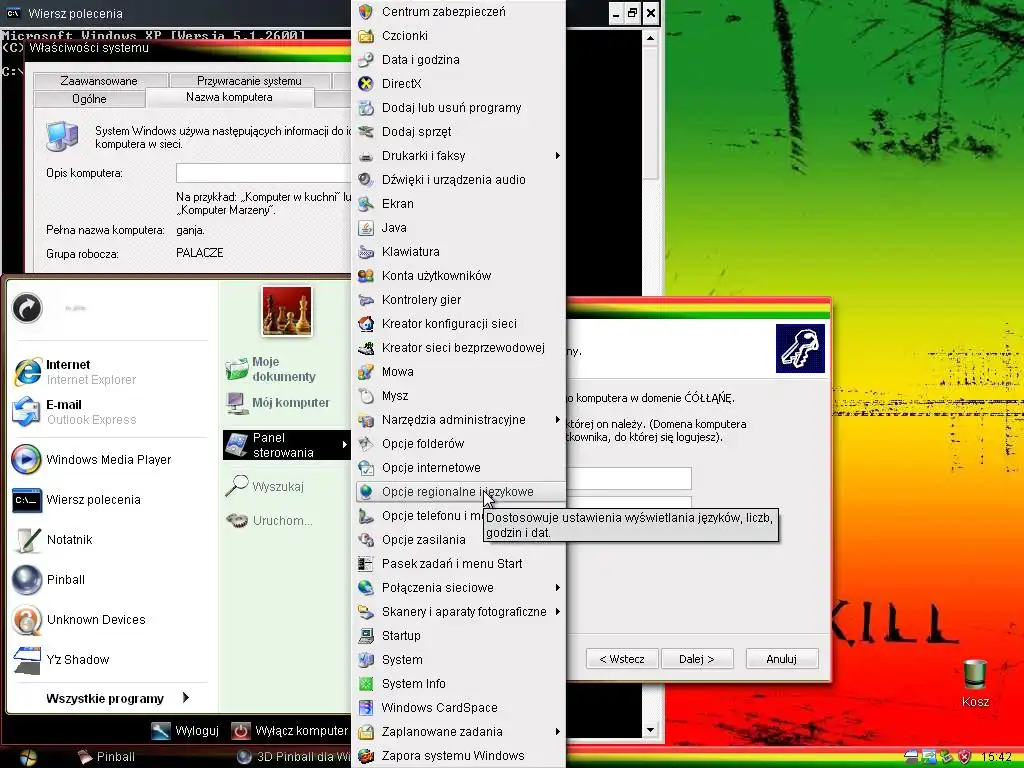Image resolution: width=1024 pixels, height=768 pixels.
Task: Choose Opcje regionalne i językowe entry
Action: pos(460,492)
